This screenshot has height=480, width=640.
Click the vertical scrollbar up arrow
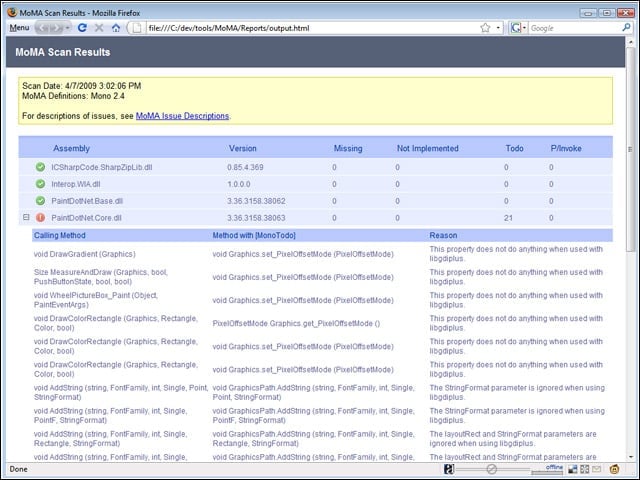631,41
